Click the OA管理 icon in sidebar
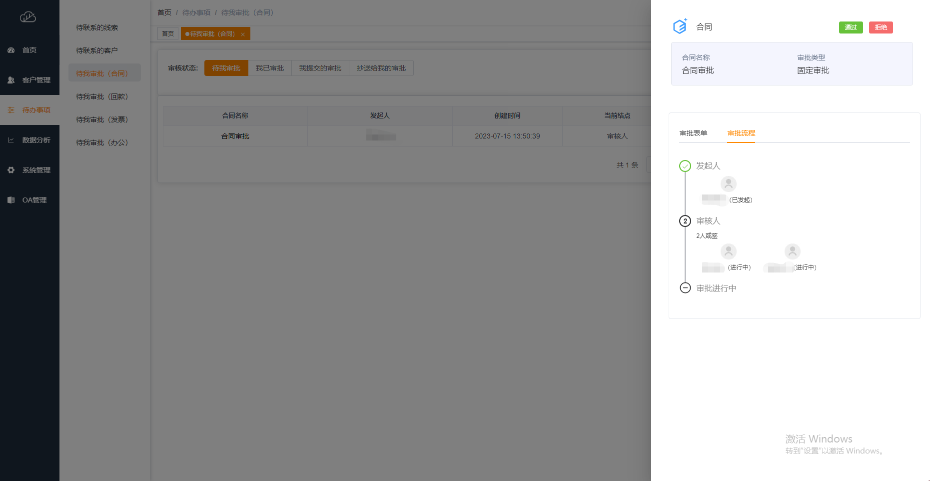This screenshot has height=481, width=930. point(11,200)
